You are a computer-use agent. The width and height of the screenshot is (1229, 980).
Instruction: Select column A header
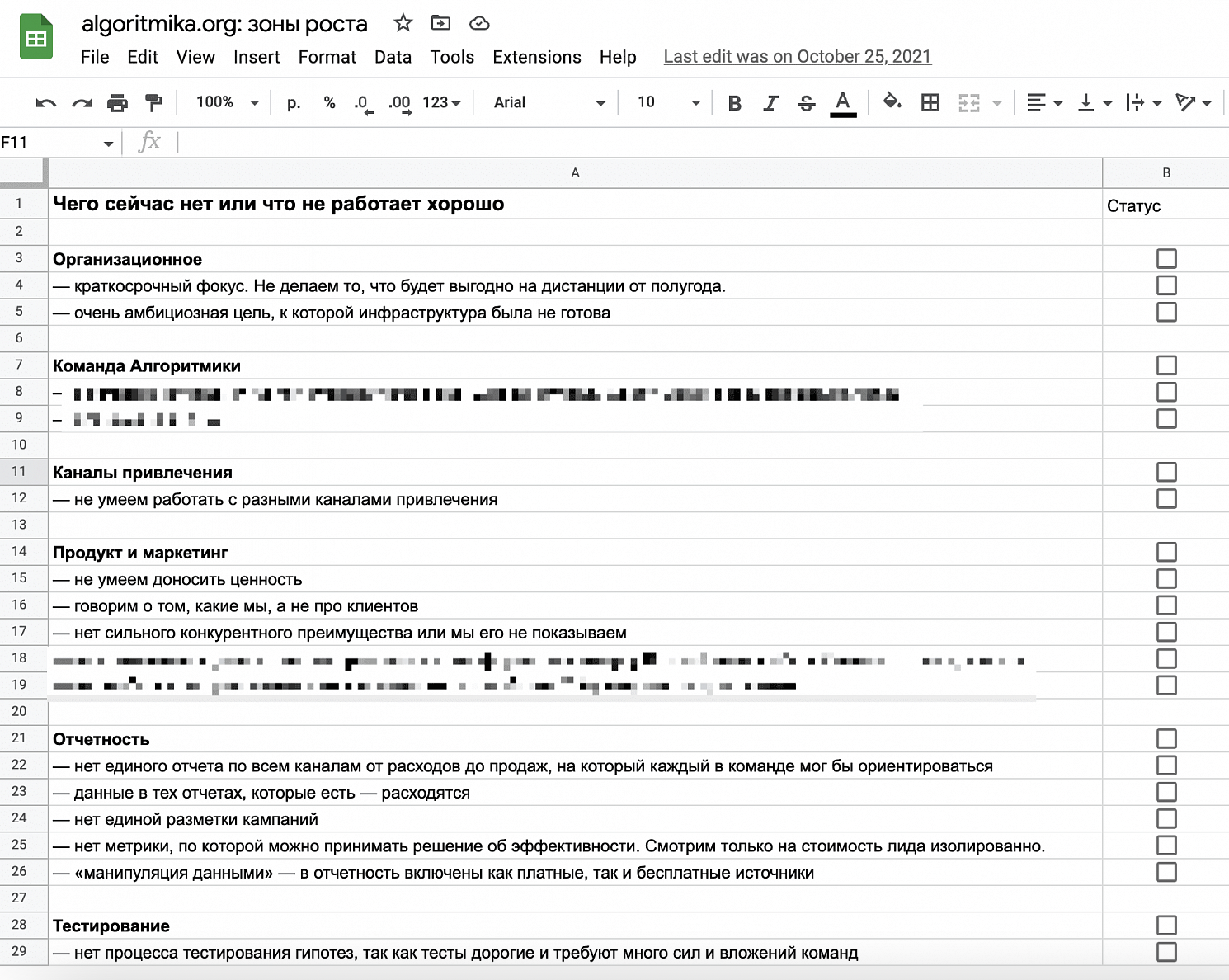(575, 172)
